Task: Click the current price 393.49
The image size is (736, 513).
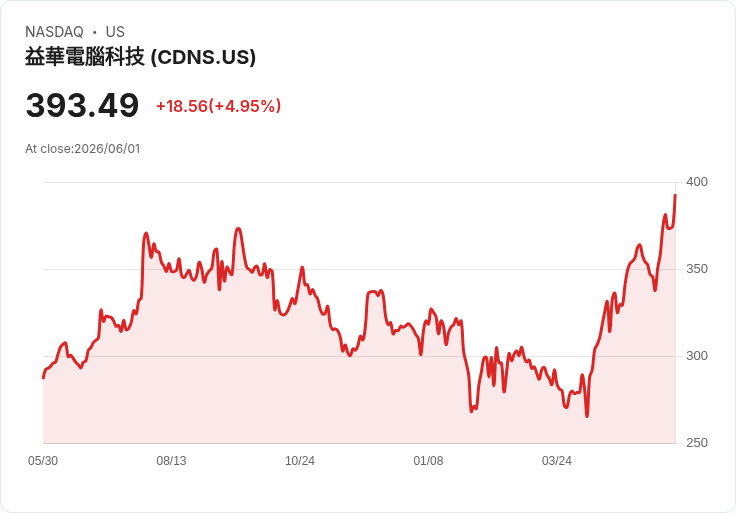Action: tap(82, 105)
